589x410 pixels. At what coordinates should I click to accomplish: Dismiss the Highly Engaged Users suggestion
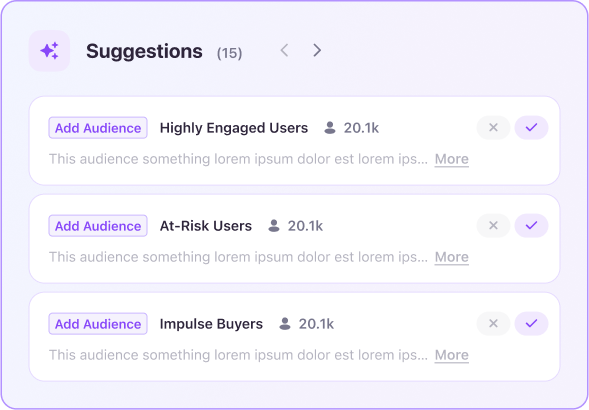(493, 128)
